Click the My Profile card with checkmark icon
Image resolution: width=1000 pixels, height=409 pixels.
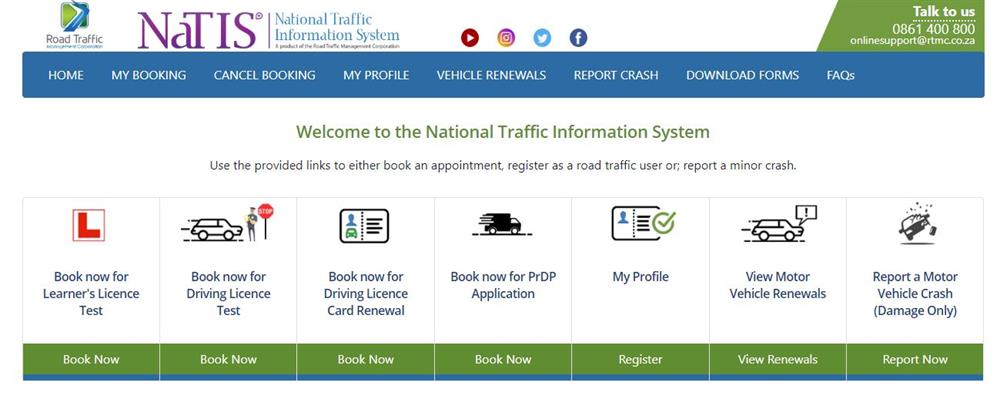click(x=643, y=223)
